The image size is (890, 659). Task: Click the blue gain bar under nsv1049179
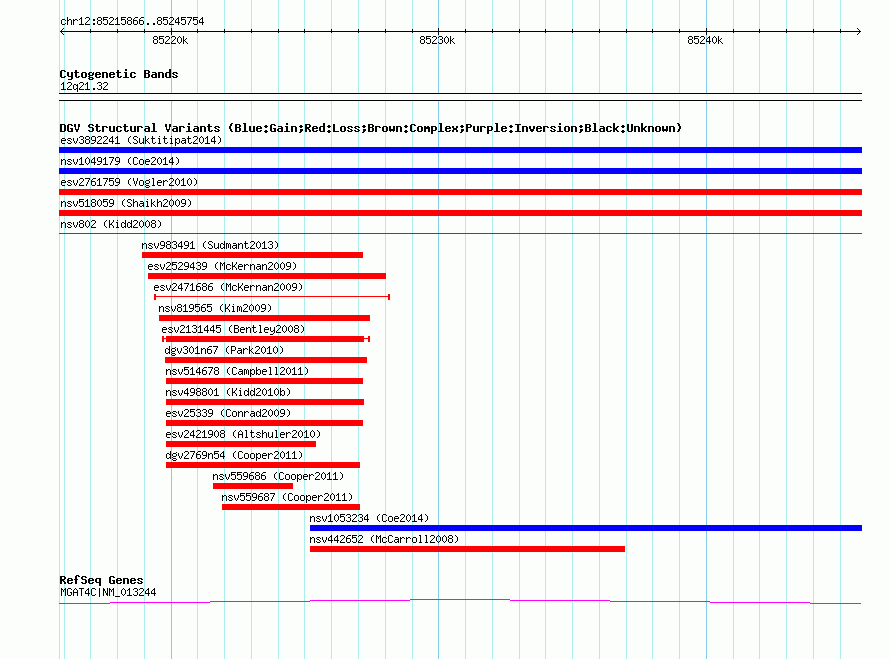[460, 171]
